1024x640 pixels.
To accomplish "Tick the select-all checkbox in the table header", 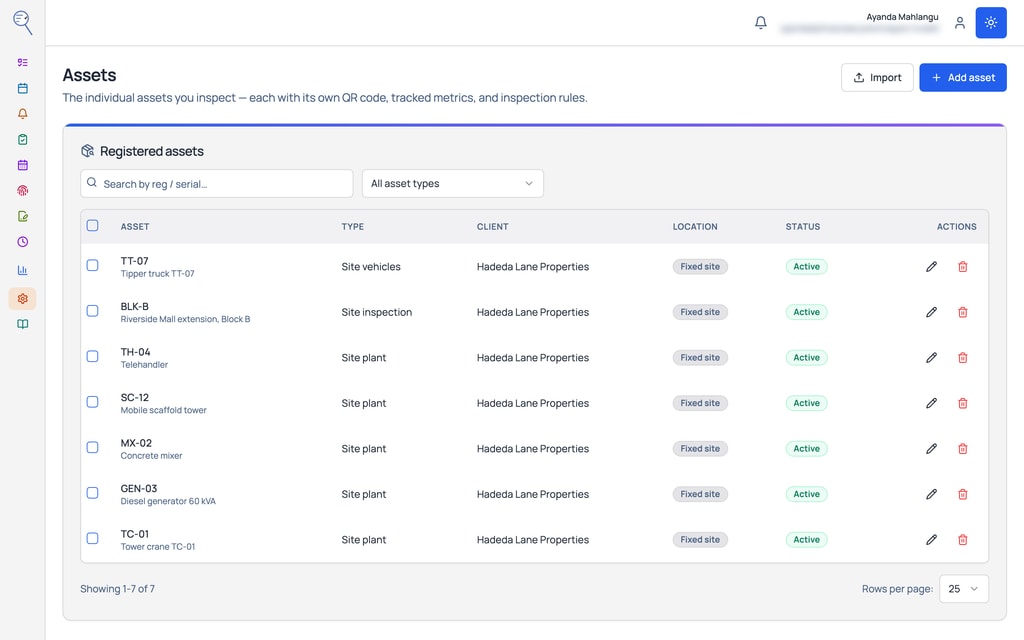I will [93, 225].
